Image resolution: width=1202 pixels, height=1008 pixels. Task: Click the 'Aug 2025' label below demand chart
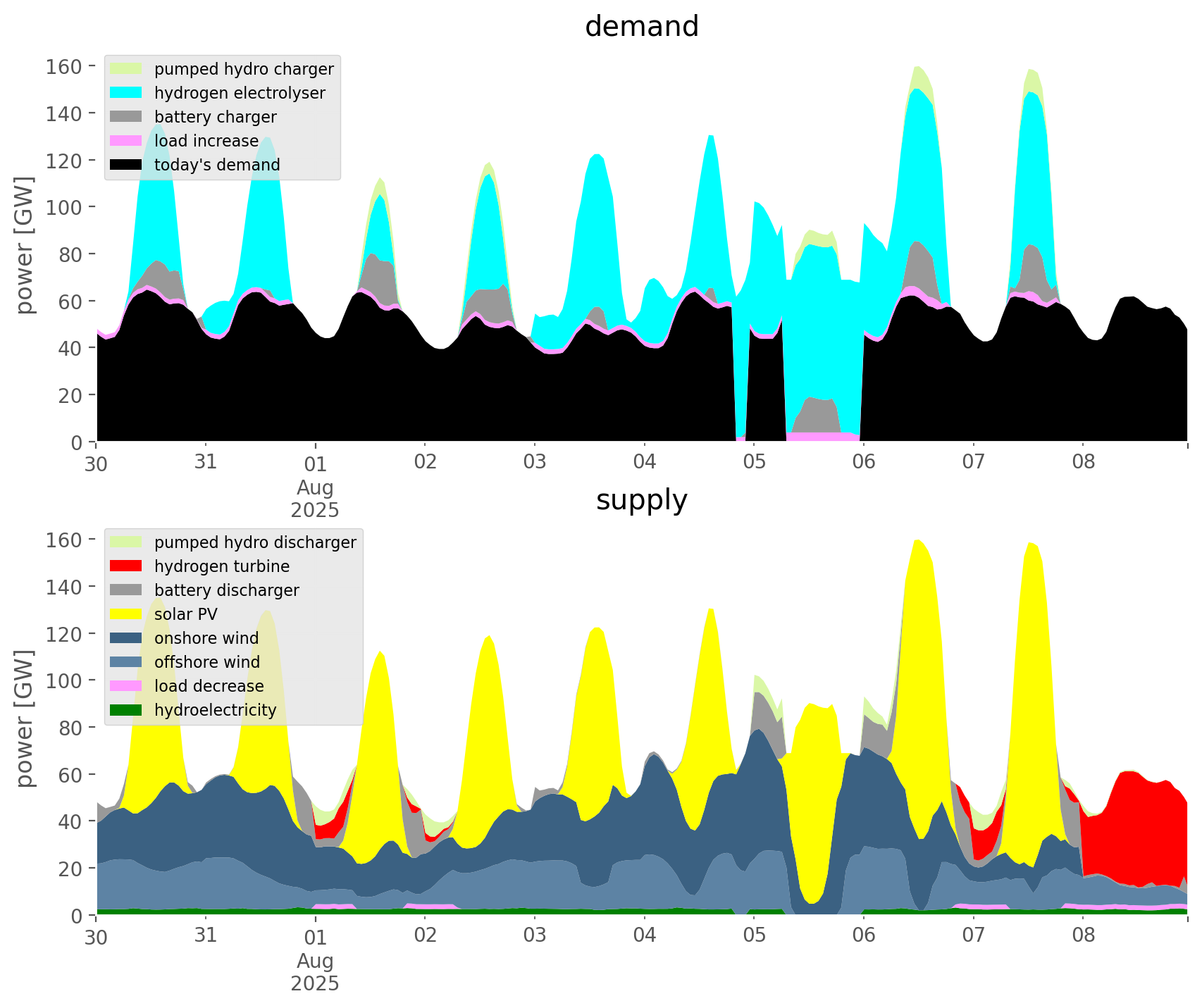pyautogui.click(x=315, y=499)
